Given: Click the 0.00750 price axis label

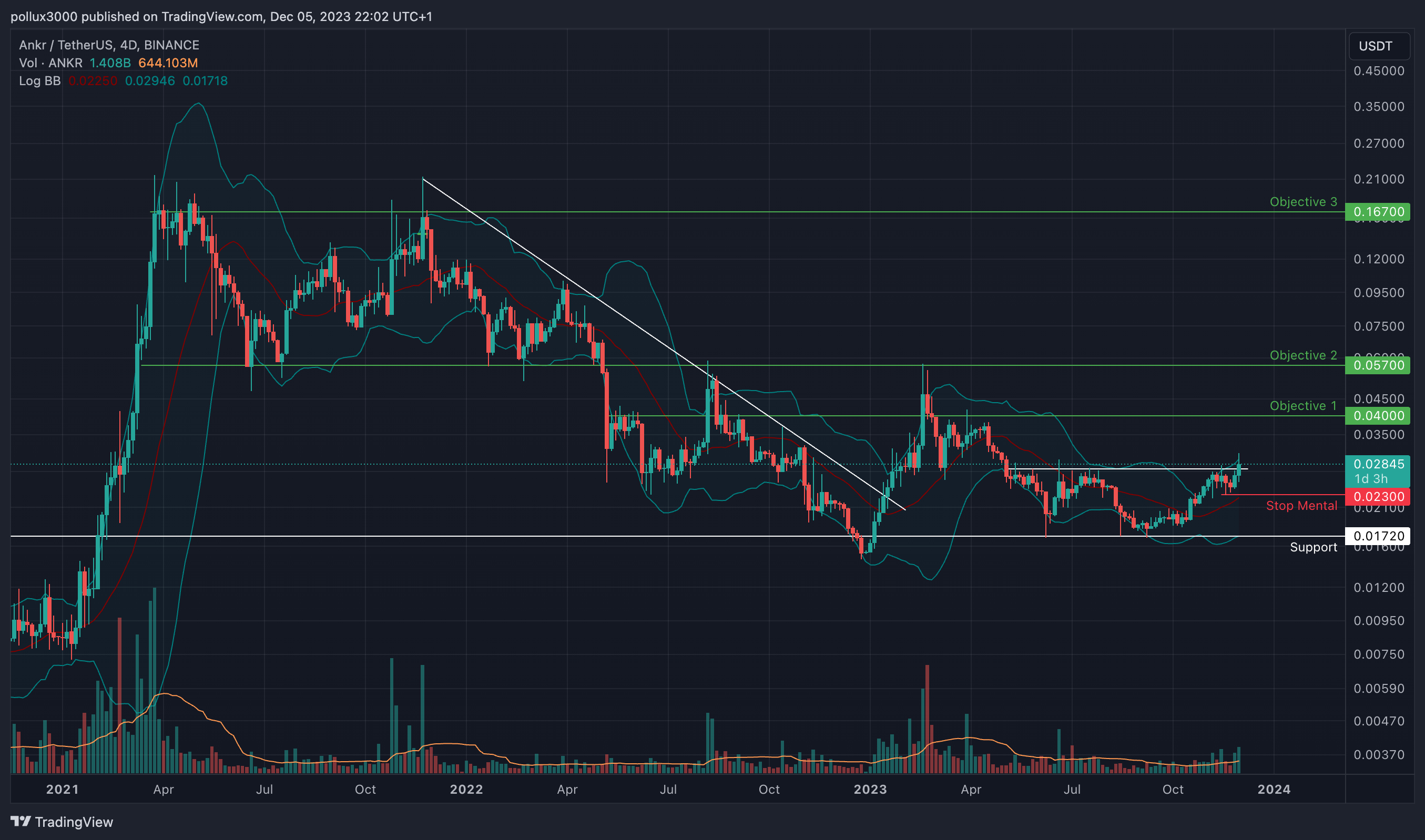Looking at the screenshot, I should pos(1379,654).
